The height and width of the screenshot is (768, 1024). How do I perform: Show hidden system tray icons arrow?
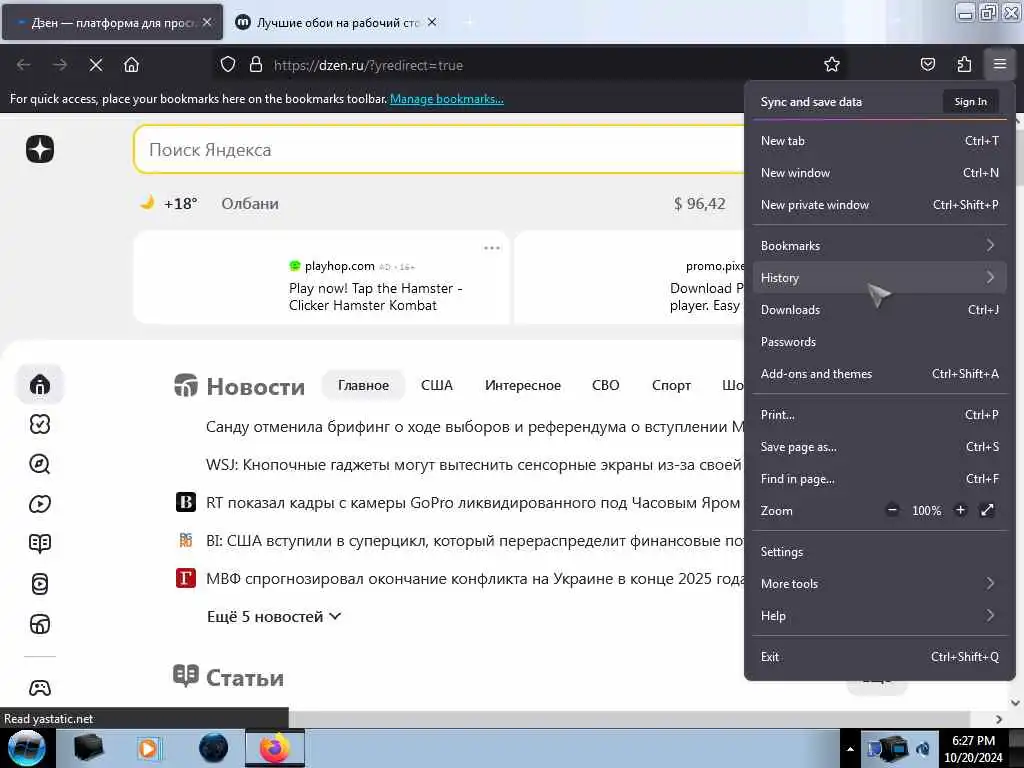(850, 749)
